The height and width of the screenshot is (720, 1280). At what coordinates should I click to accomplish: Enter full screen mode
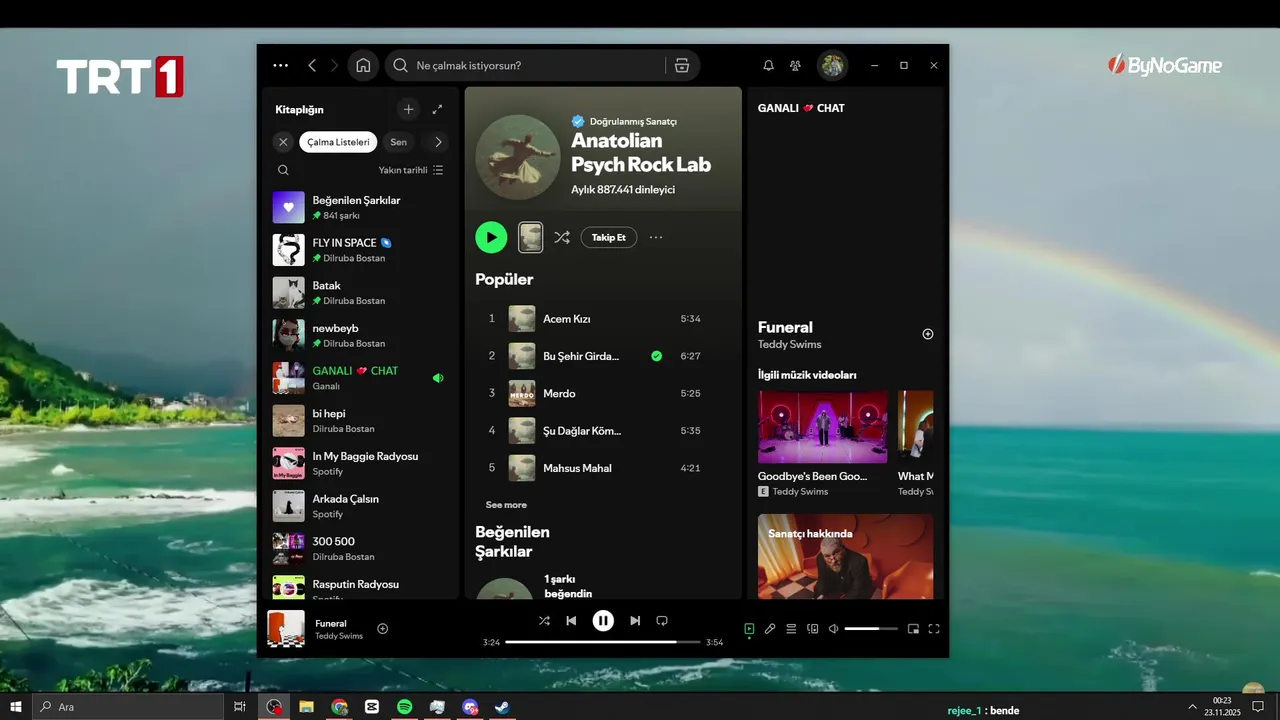coord(934,629)
